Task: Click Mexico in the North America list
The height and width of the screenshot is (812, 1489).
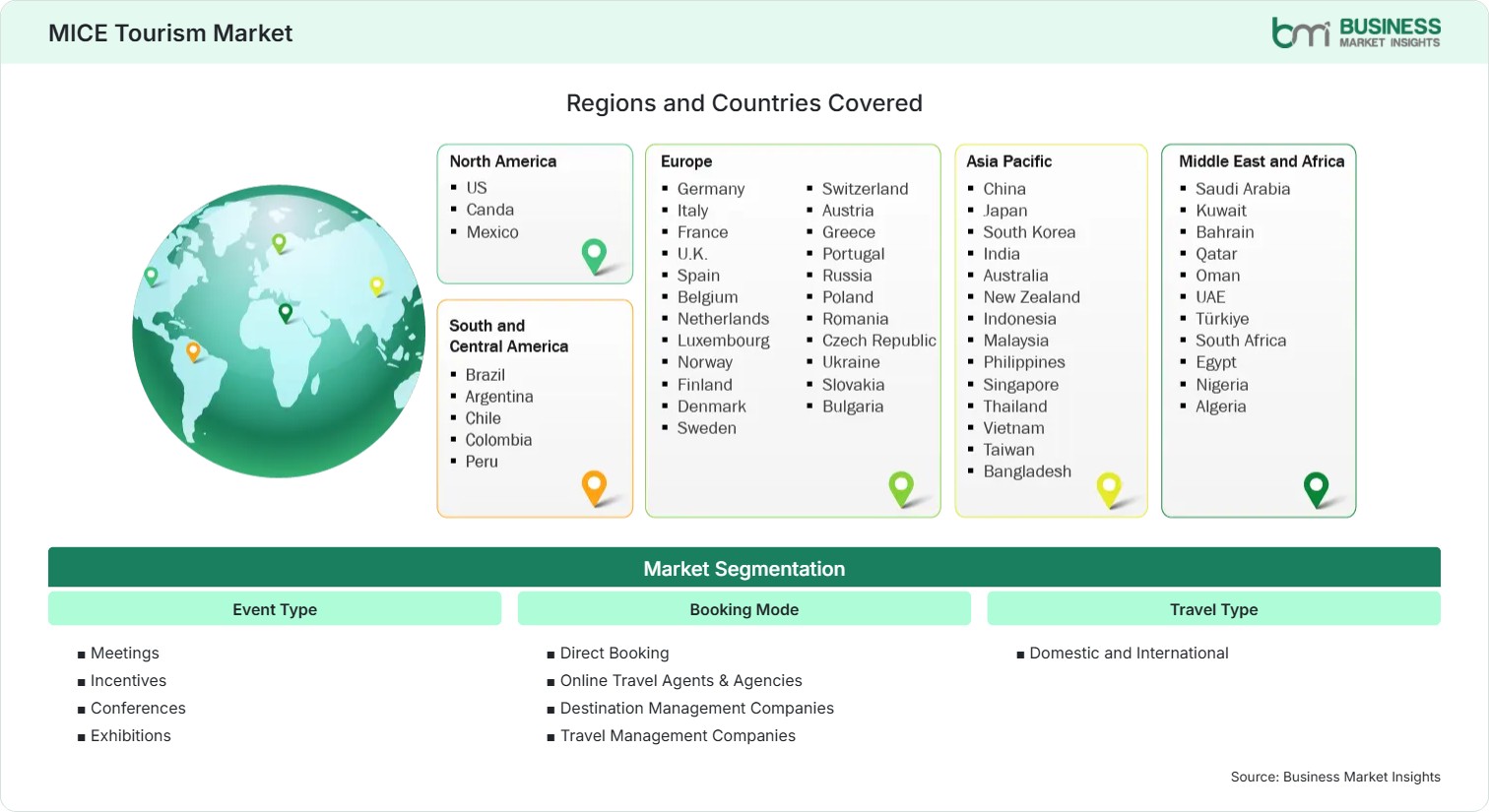Action: [492, 232]
